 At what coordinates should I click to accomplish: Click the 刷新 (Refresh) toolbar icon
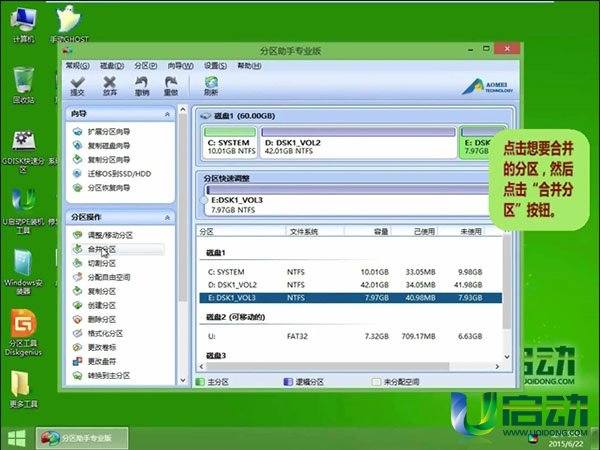point(211,86)
